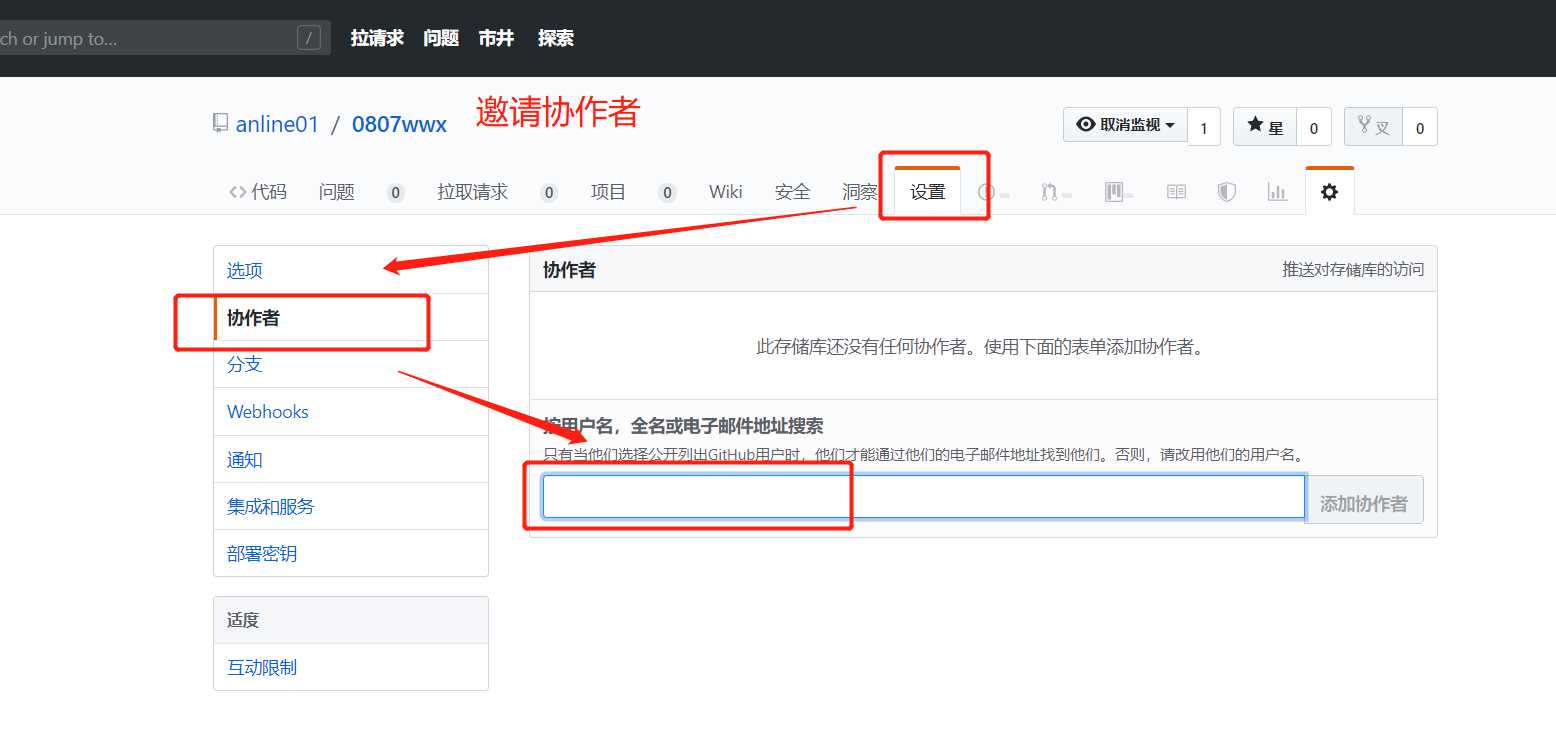Switch to the 洞察 tab
Image resolution: width=1556 pixels, height=748 pixels.
[860, 192]
